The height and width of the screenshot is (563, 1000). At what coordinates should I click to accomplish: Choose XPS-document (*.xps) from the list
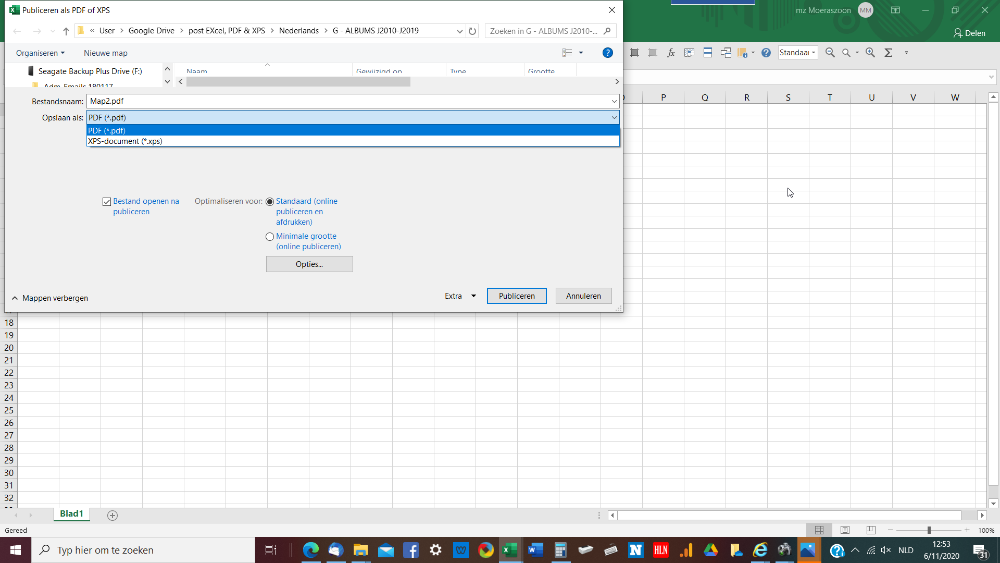pos(126,141)
